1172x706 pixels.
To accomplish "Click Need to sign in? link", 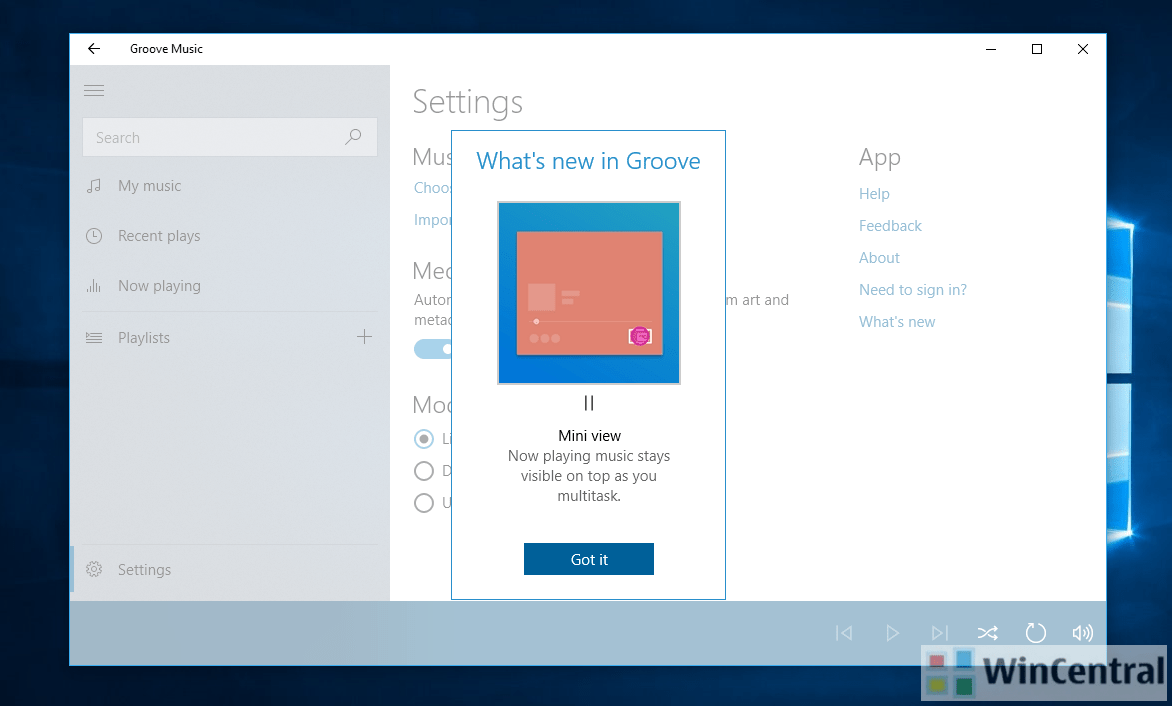I will 913,289.
